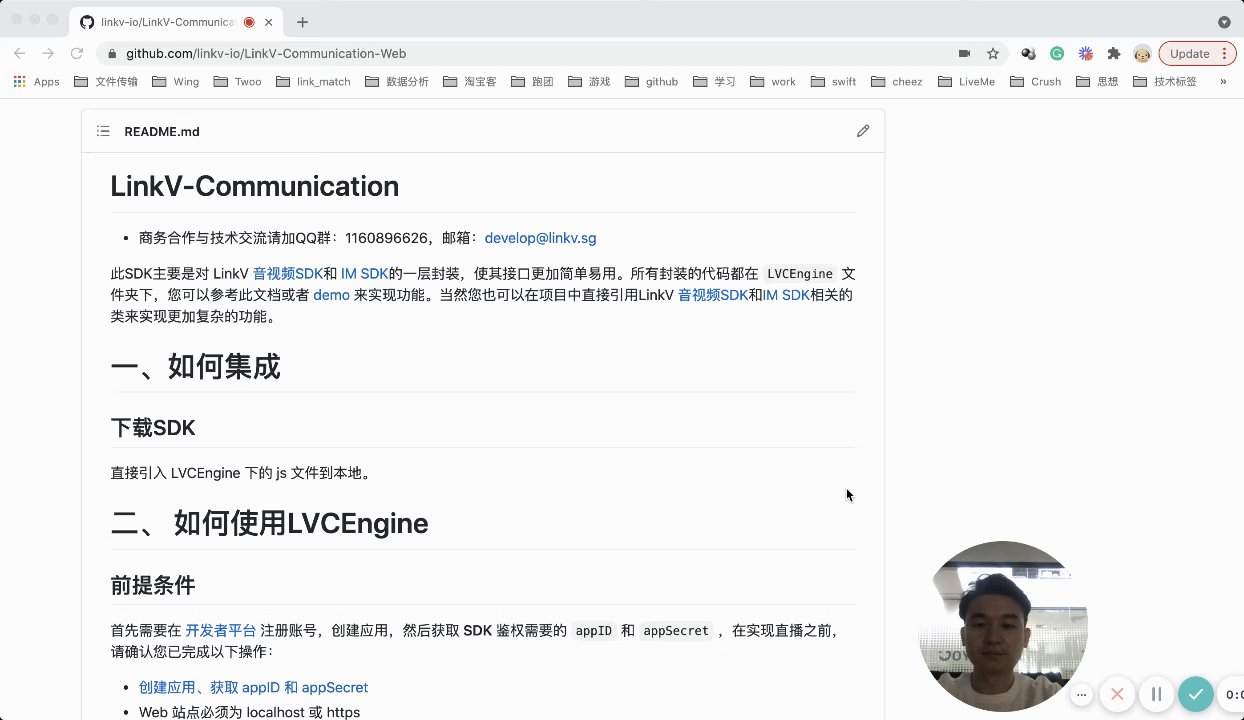The image size is (1244, 720).
Task: Open the Crush bookmark folder
Action: (x=1036, y=82)
